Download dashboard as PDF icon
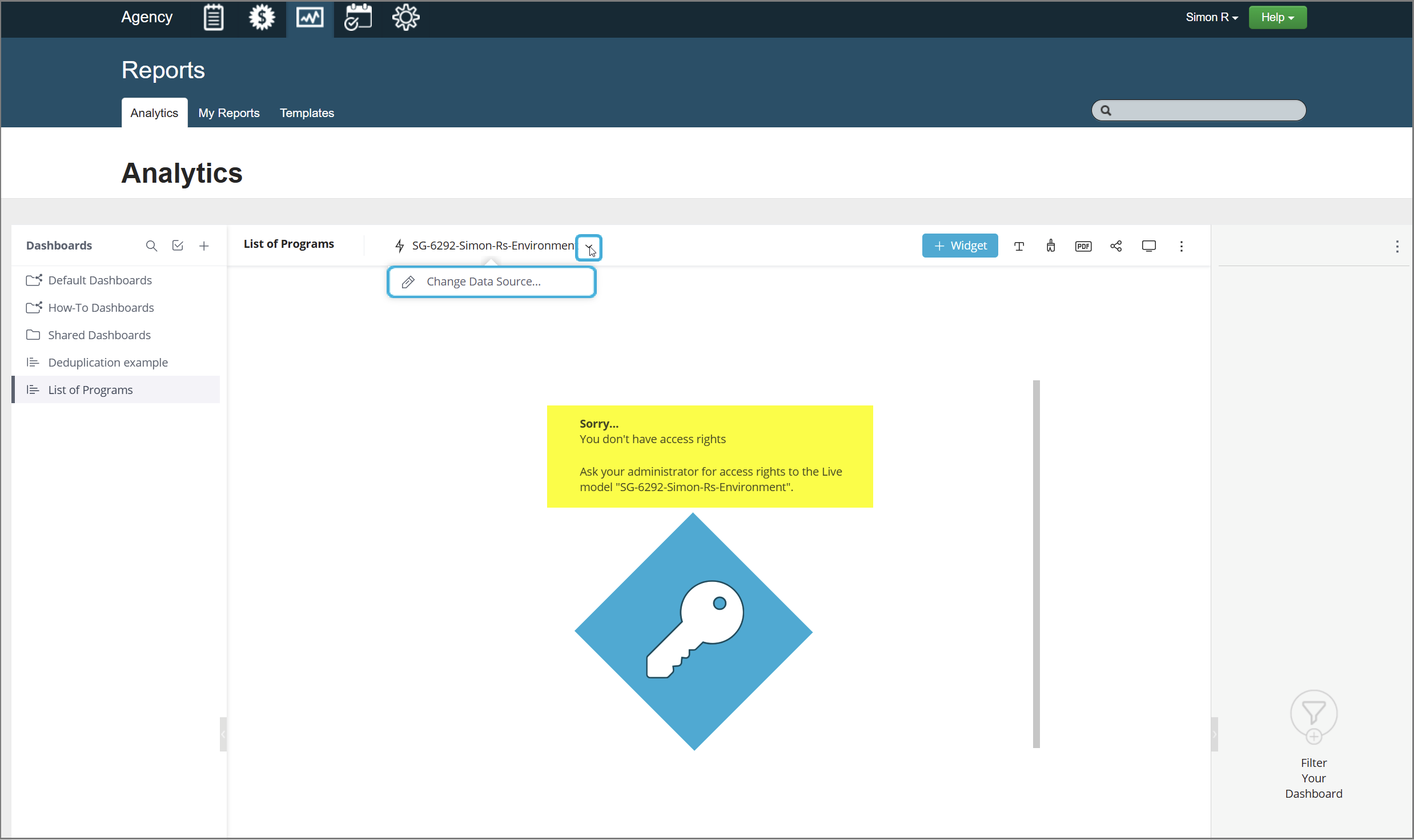 coord(1083,246)
